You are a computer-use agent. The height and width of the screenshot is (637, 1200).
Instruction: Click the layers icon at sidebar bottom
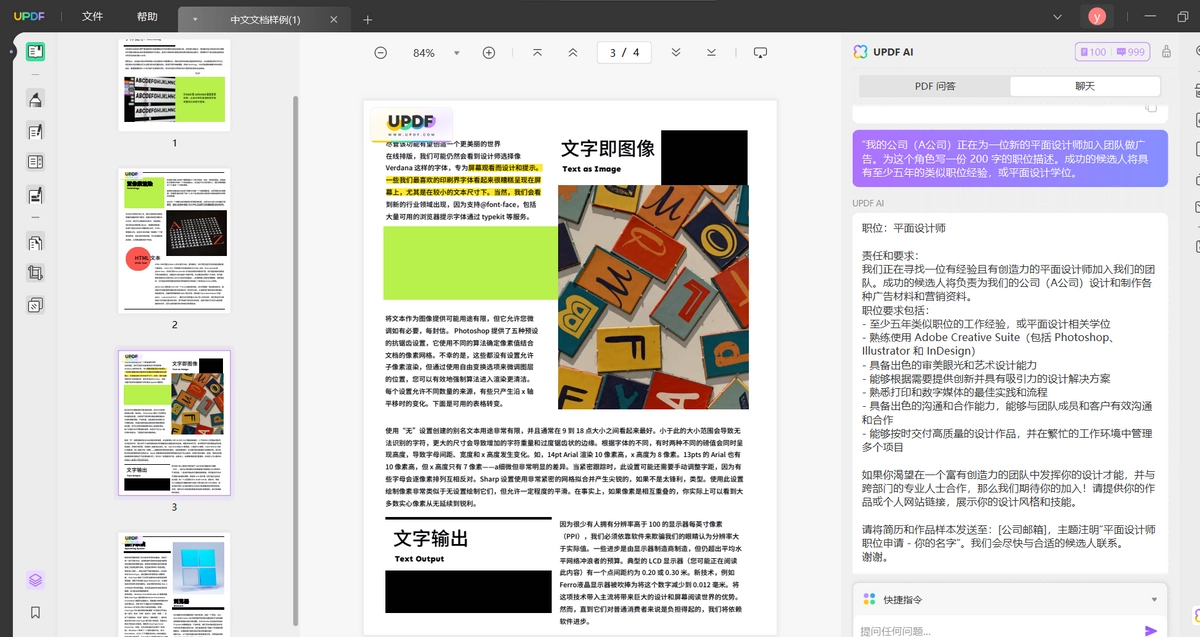click(x=35, y=580)
